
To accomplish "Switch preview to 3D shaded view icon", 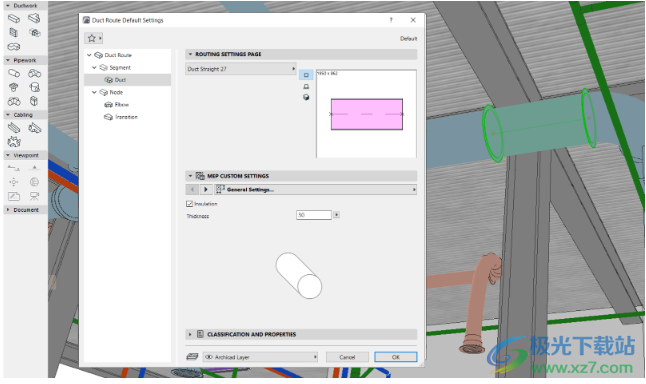I will pyautogui.click(x=306, y=97).
